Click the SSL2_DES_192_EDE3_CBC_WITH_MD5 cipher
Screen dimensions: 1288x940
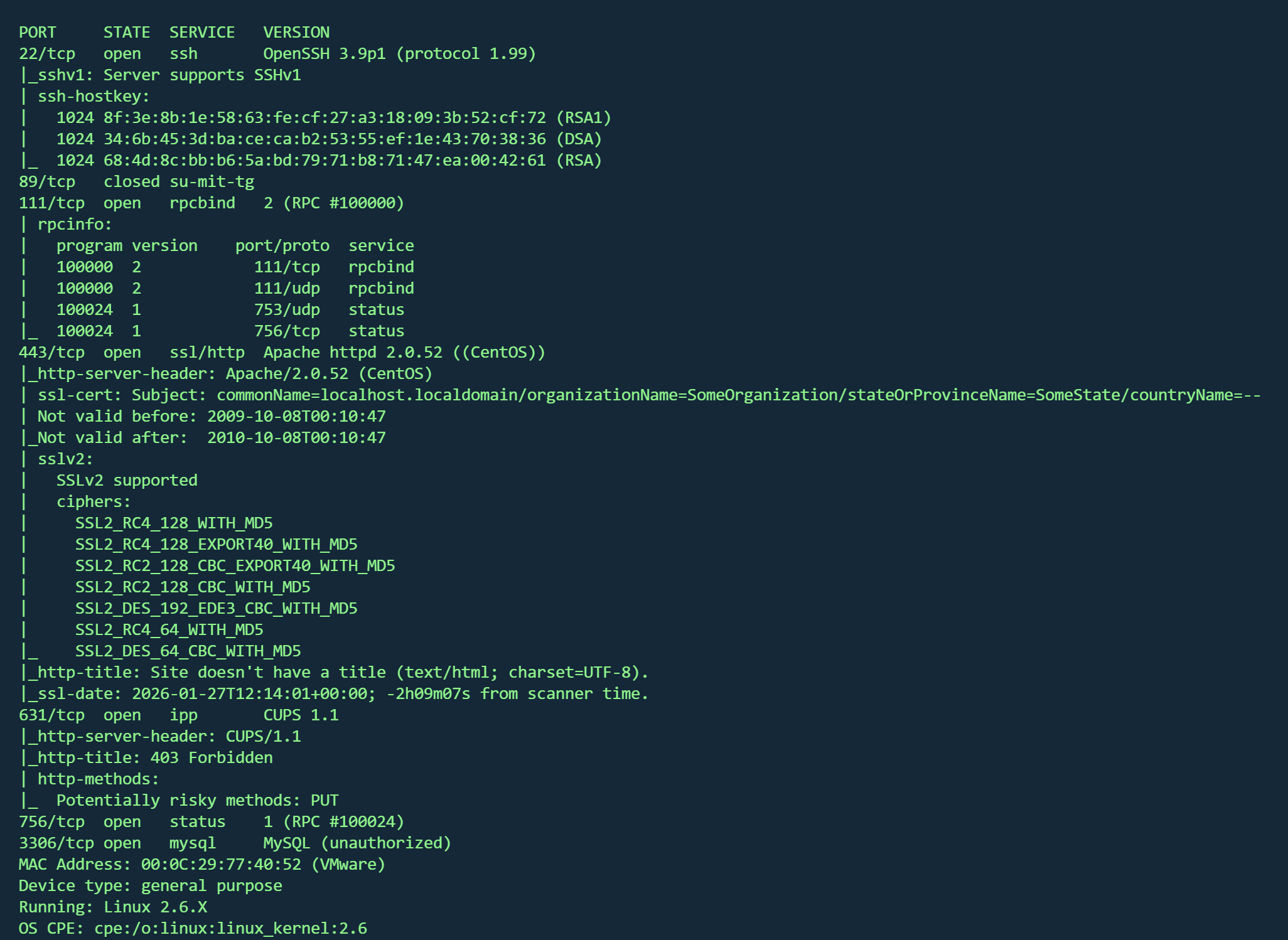pyautogui.click(x=216, y=609)
